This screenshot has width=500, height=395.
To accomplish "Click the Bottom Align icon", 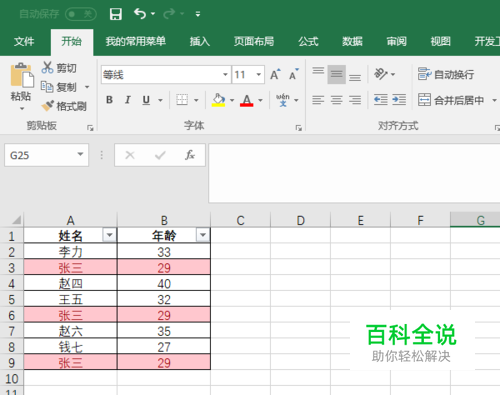I will point(355,78).
